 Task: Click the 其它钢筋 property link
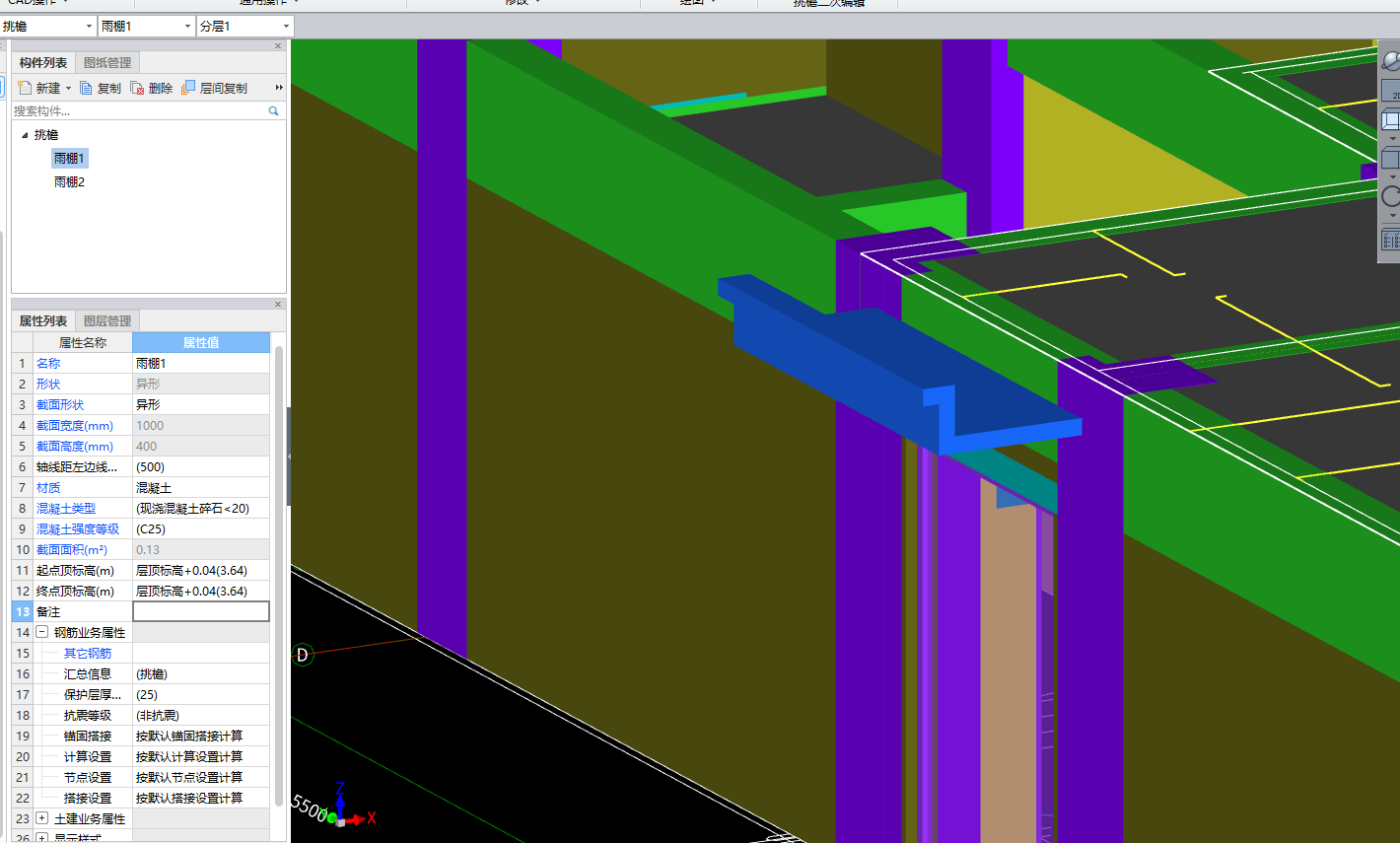88,654
